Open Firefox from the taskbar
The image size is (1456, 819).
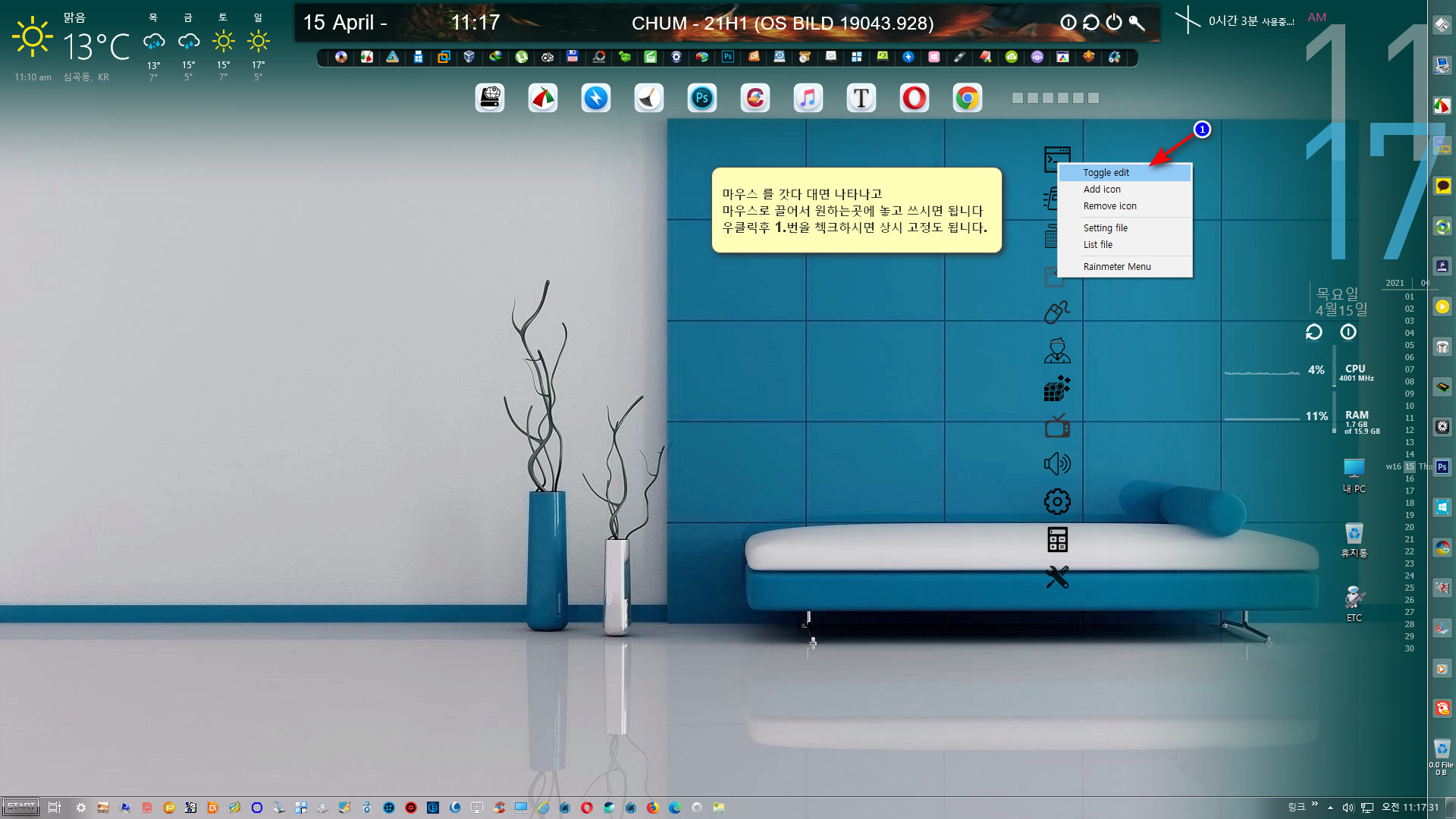[x=652, y=808]
